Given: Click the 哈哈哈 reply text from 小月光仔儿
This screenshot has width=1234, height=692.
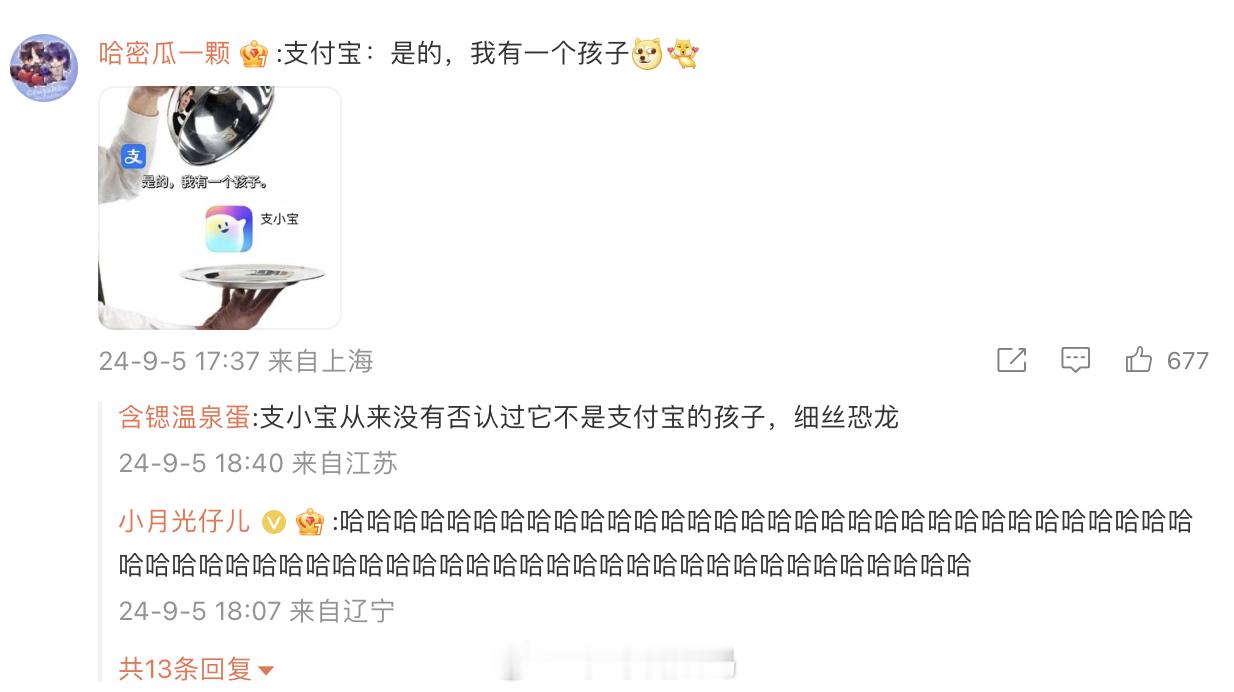Looking at the screenshot, I should coord(656,543).
